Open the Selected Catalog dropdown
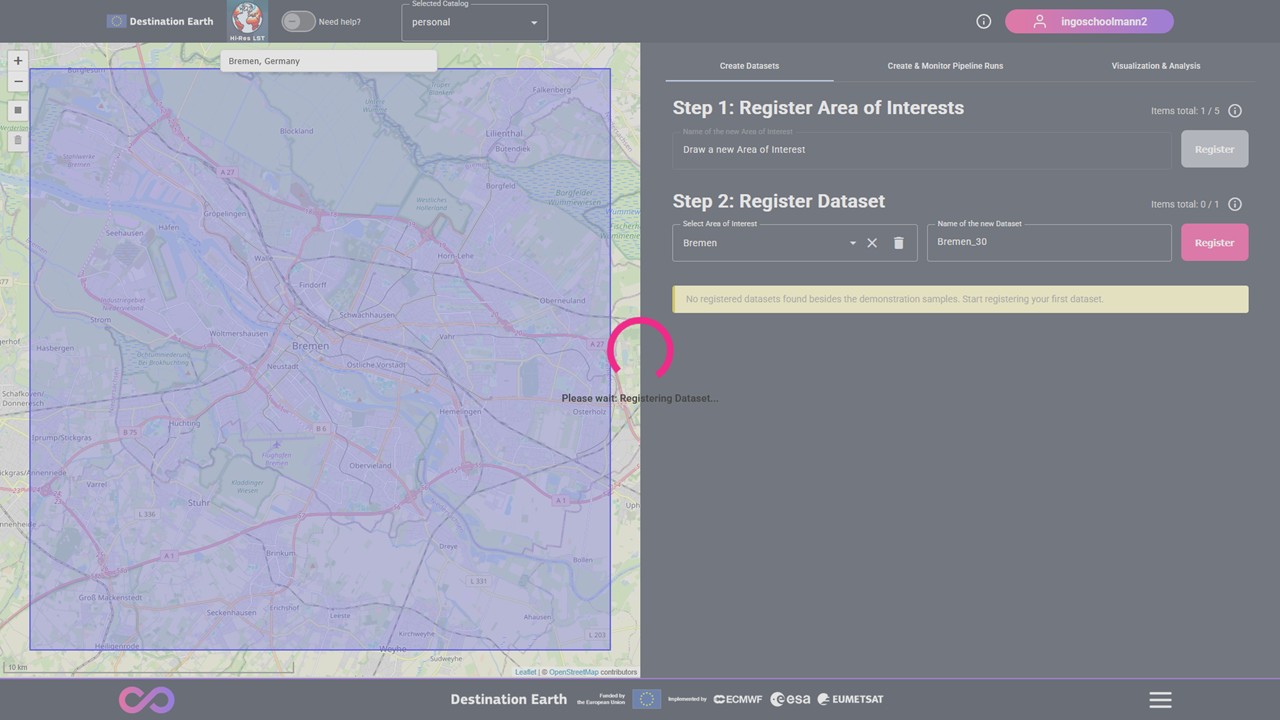The image size is (1280, 720). pyautogui.click(x=474, y=22)
